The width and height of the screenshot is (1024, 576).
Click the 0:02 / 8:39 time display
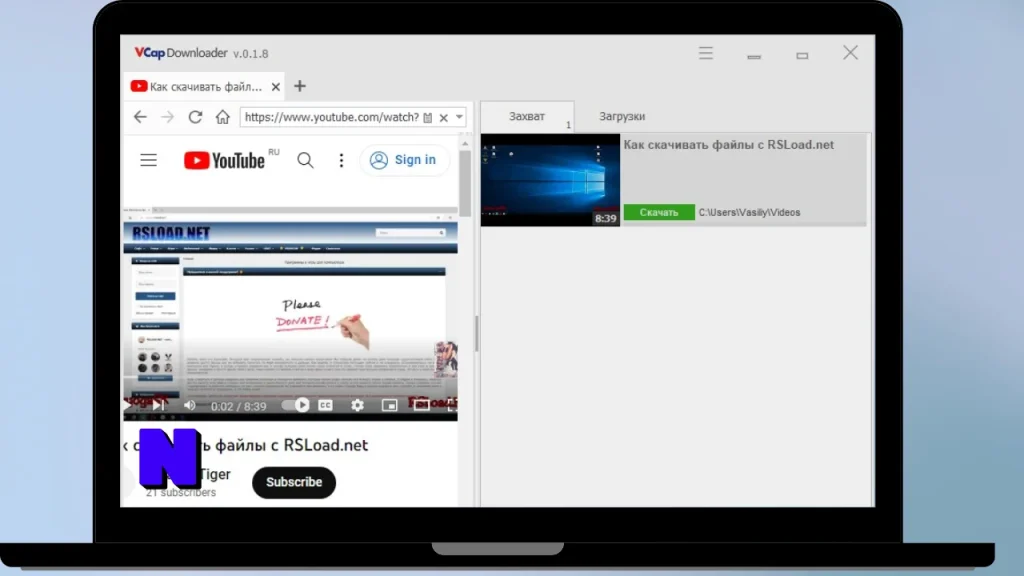238,406
